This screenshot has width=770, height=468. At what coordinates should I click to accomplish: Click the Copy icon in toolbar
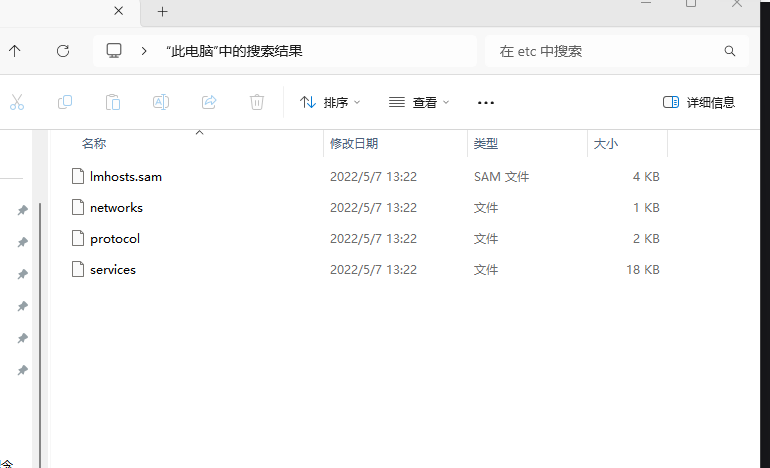pyautogui.click(x=65, y=102)
